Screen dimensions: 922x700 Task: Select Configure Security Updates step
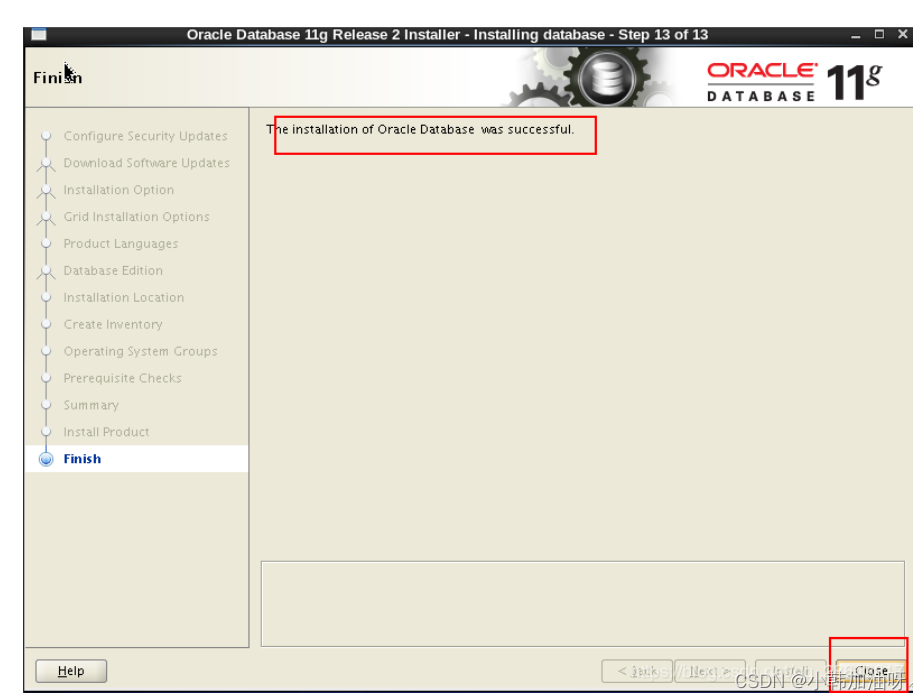[145, 136]
